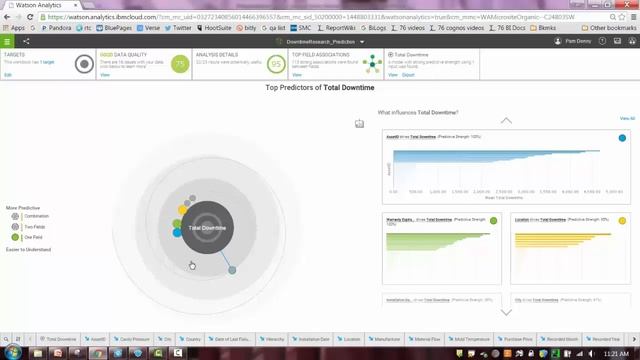Select the Location field tab

click(349, 339)
